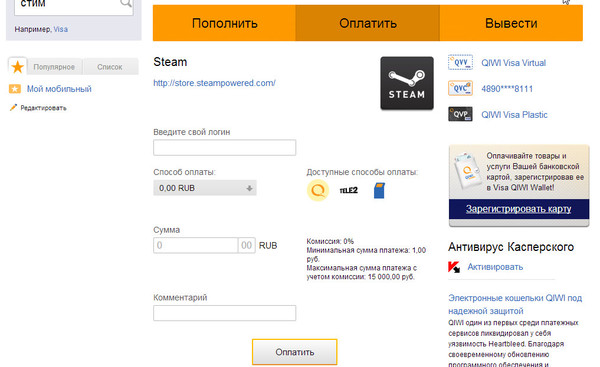This screenshot has width=600, height=367.
Task: Open the 4890****8111 card link
Action: click(507, 89)
